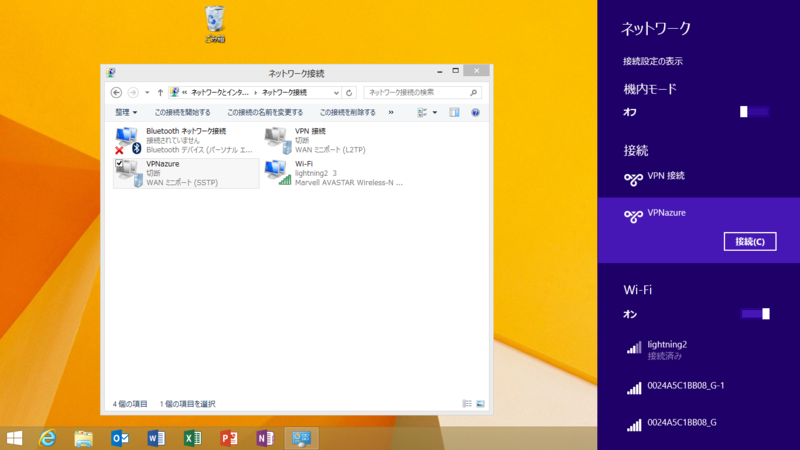800x450 pixels.
Task: Expand the address bar history dropdown
Action: (336, 92)
